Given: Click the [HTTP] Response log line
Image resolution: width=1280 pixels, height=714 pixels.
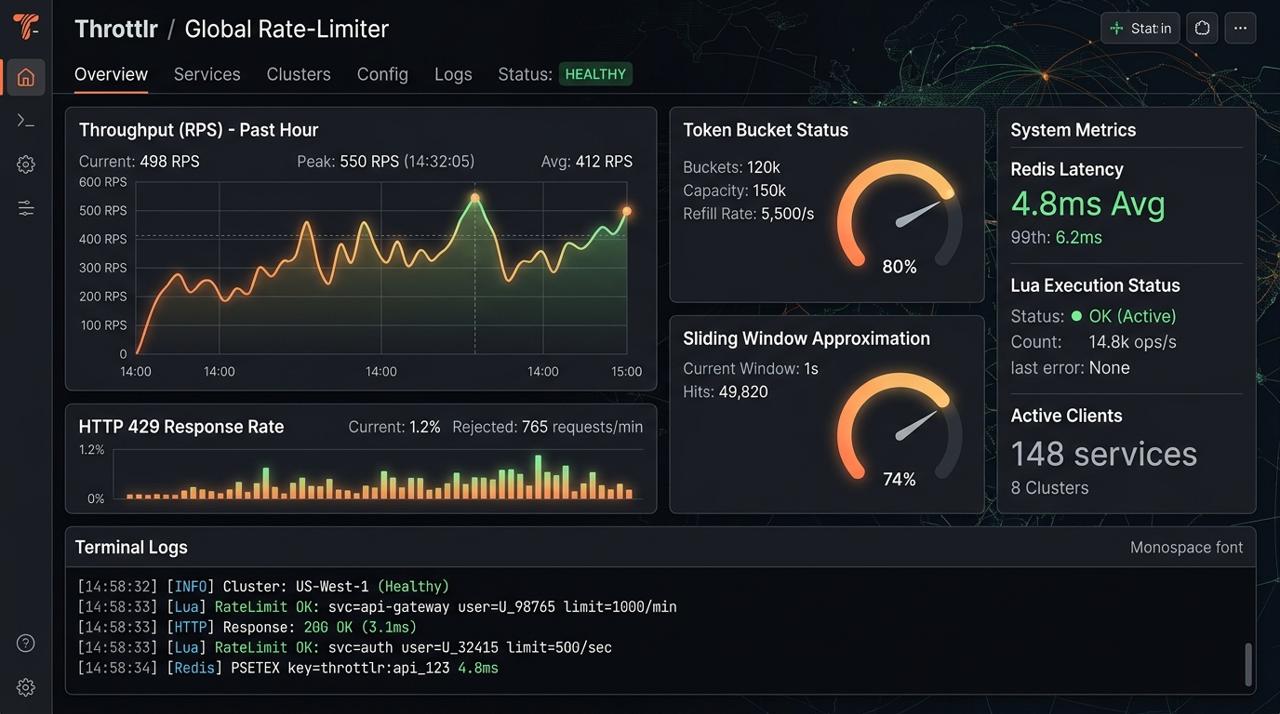Looking at the screenshot, I should [247, 627].
